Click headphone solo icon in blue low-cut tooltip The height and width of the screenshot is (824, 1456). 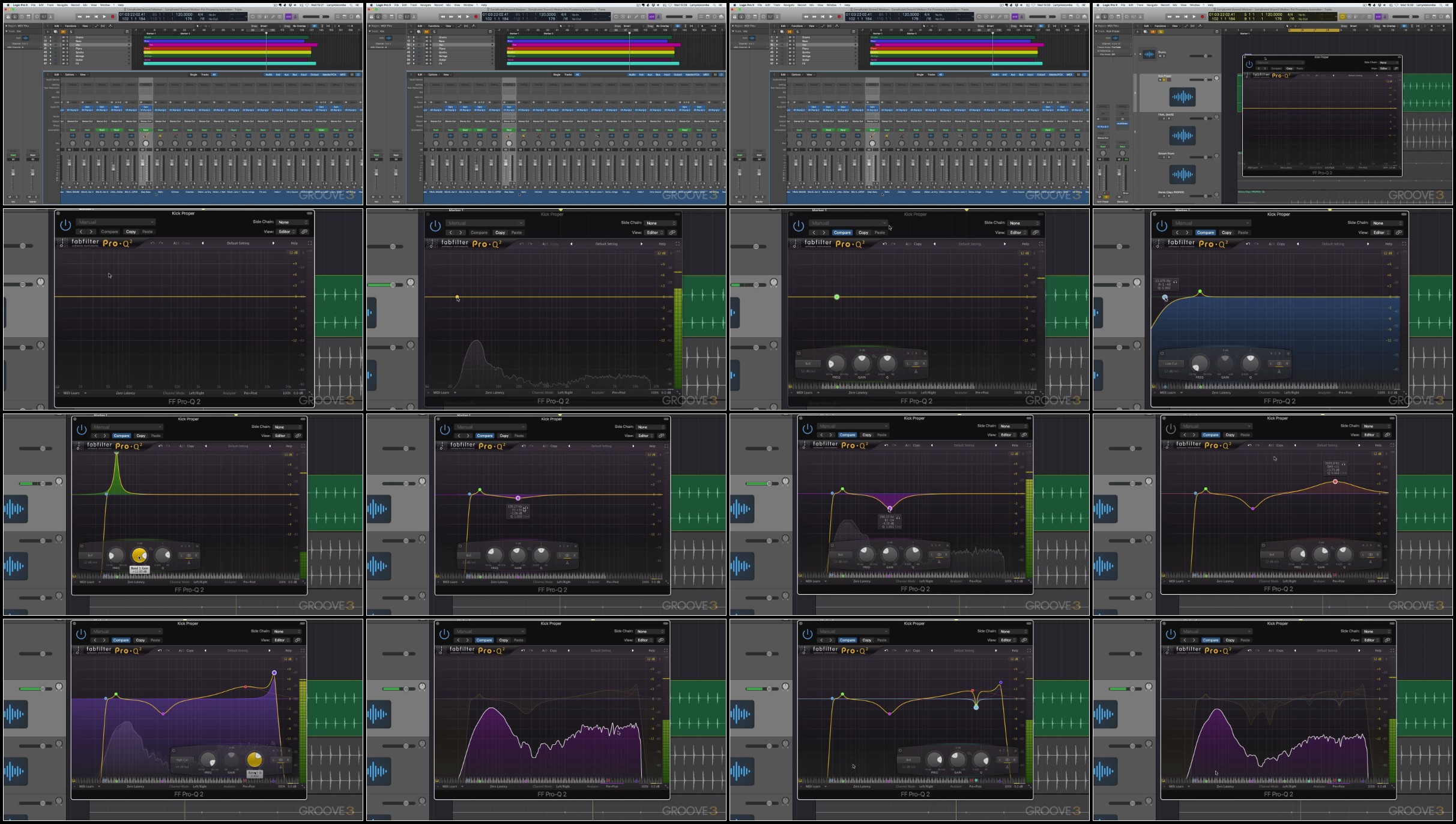[x=1175, y=282]
